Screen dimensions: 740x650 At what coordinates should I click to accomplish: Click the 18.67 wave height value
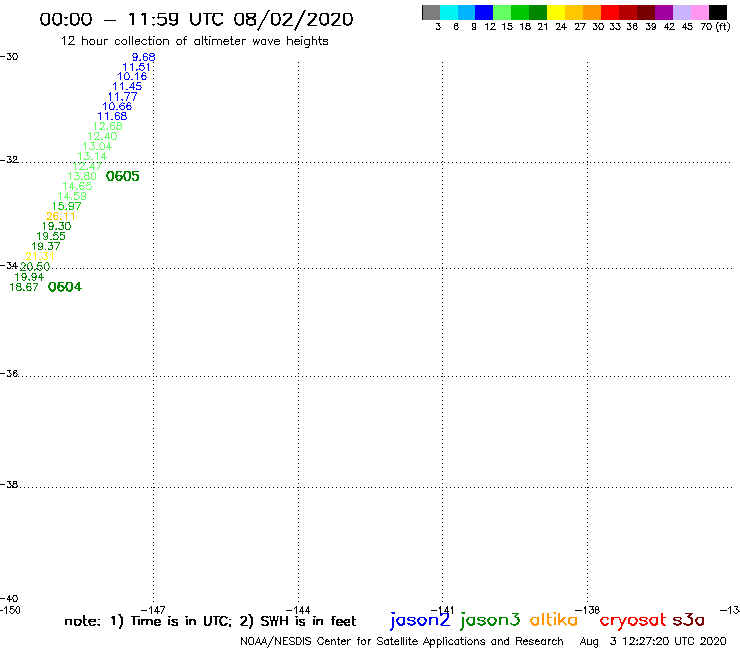coord(24,287)
